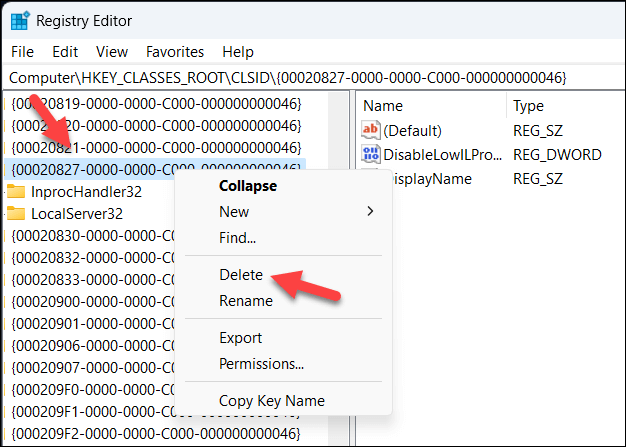
Task: Click REG_SZ type of DisplayName row
Action: (538, 179)
